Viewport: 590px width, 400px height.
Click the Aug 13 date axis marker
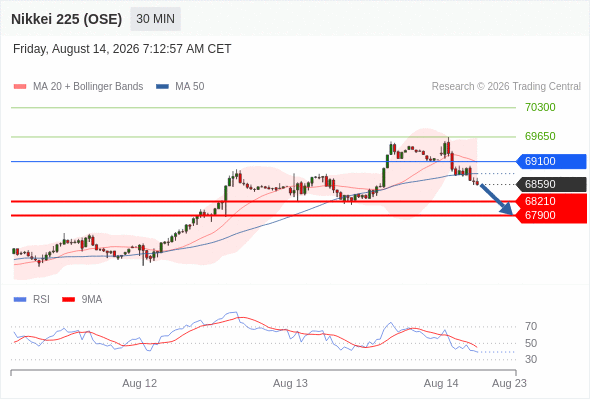click(x=290, y=383)
